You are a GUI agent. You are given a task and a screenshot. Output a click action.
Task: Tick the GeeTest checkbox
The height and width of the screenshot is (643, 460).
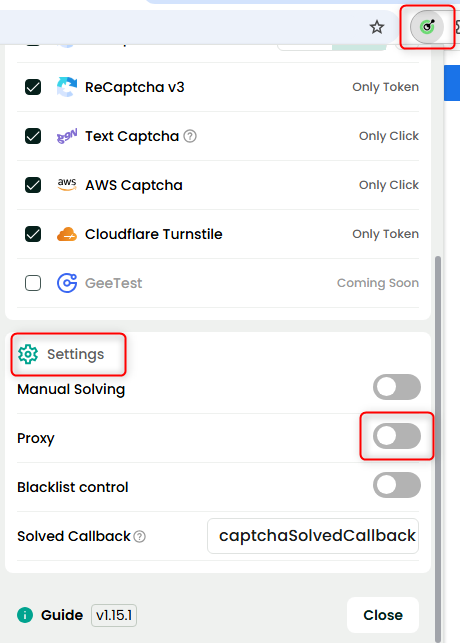pyautogui.click(x=33, y=283)
